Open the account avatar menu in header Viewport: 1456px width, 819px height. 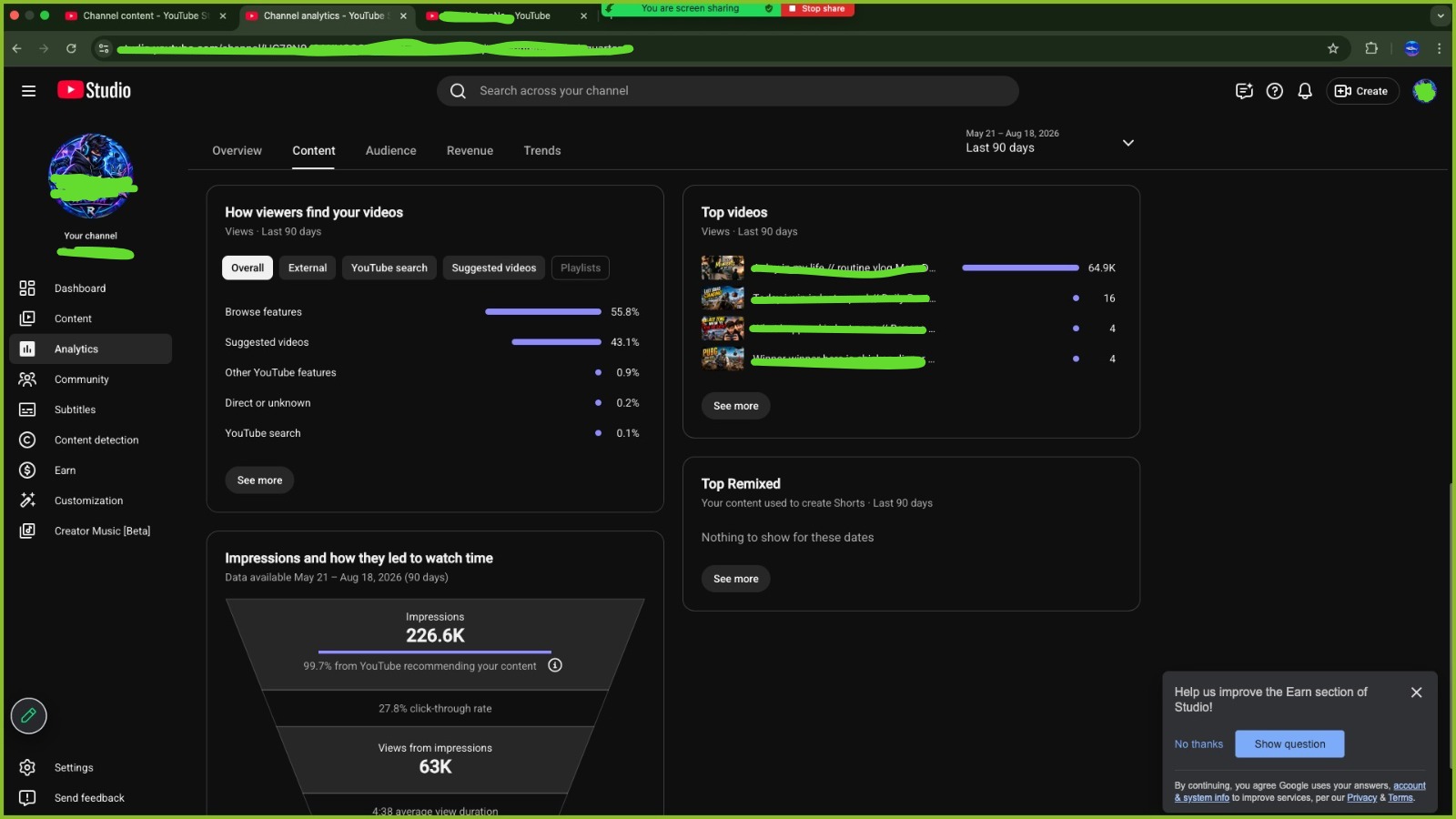[x=1424, y=91]
